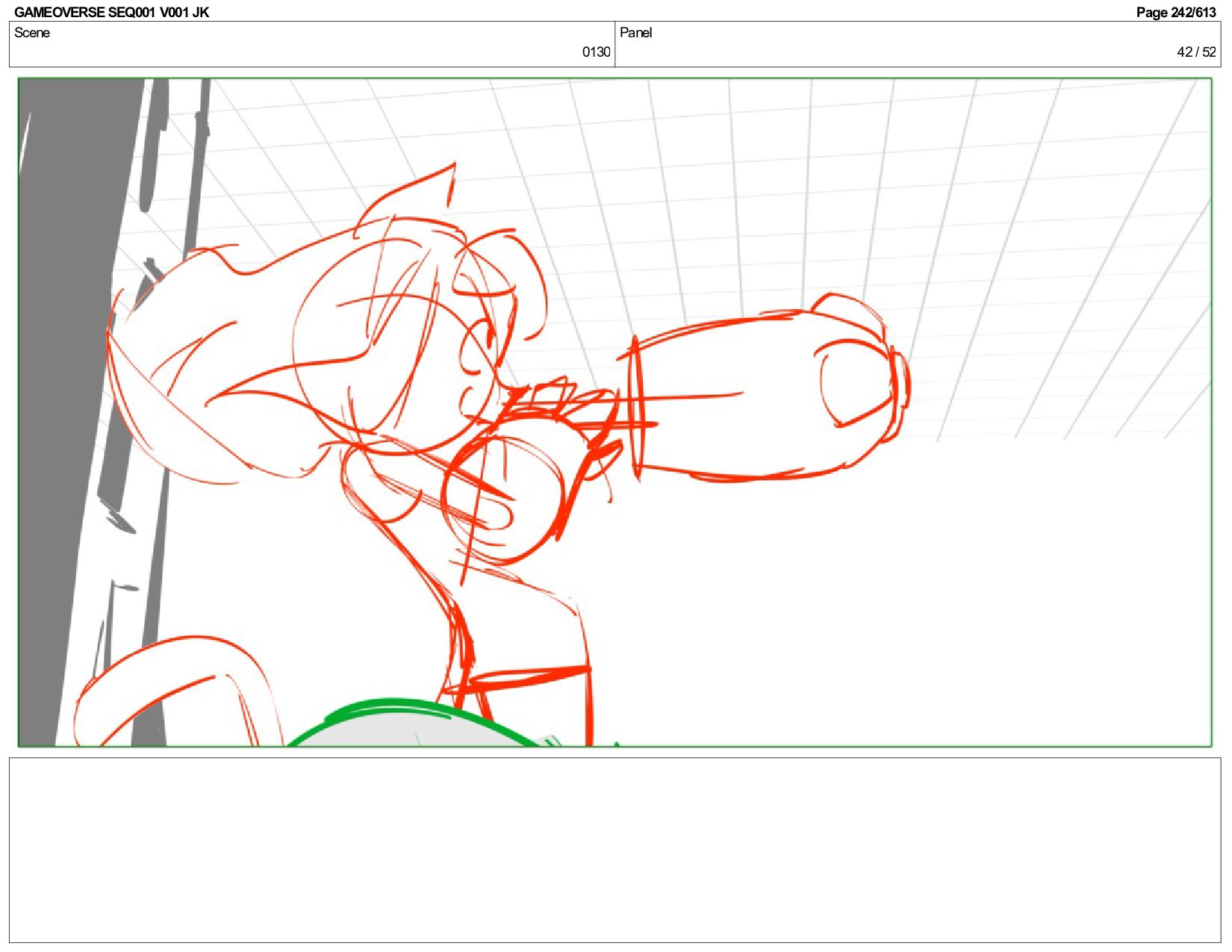
Task: Click the panel count '42 / 52'
Action: [1196, 52]
